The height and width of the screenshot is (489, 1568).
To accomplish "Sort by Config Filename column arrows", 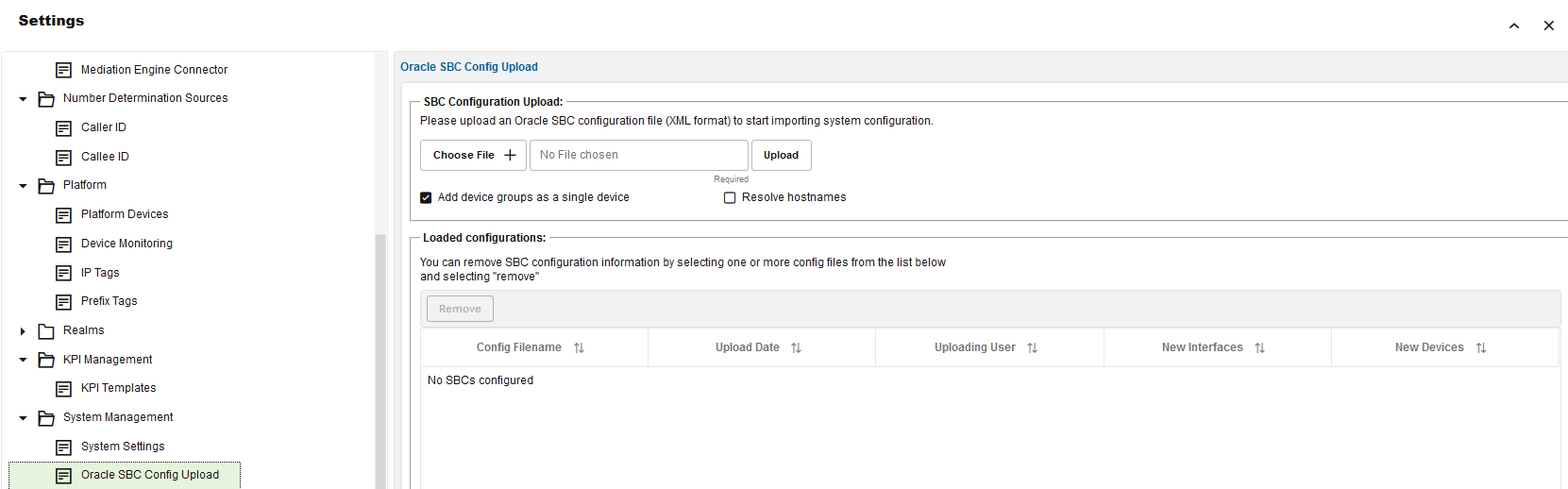I will click(x=579, y=348).
